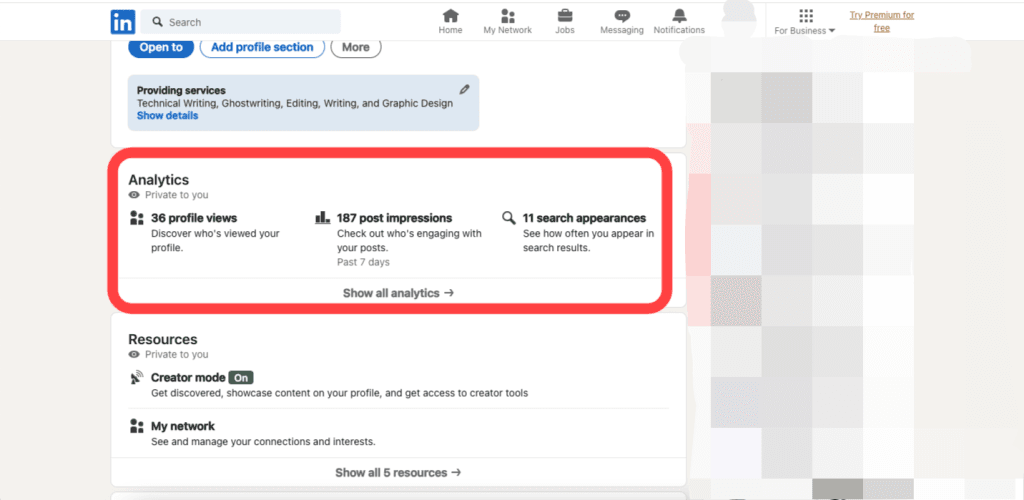Click the search appearances magnifier icon
The width and height of the screenshot is (1024, 500).
tap(509, 217)
